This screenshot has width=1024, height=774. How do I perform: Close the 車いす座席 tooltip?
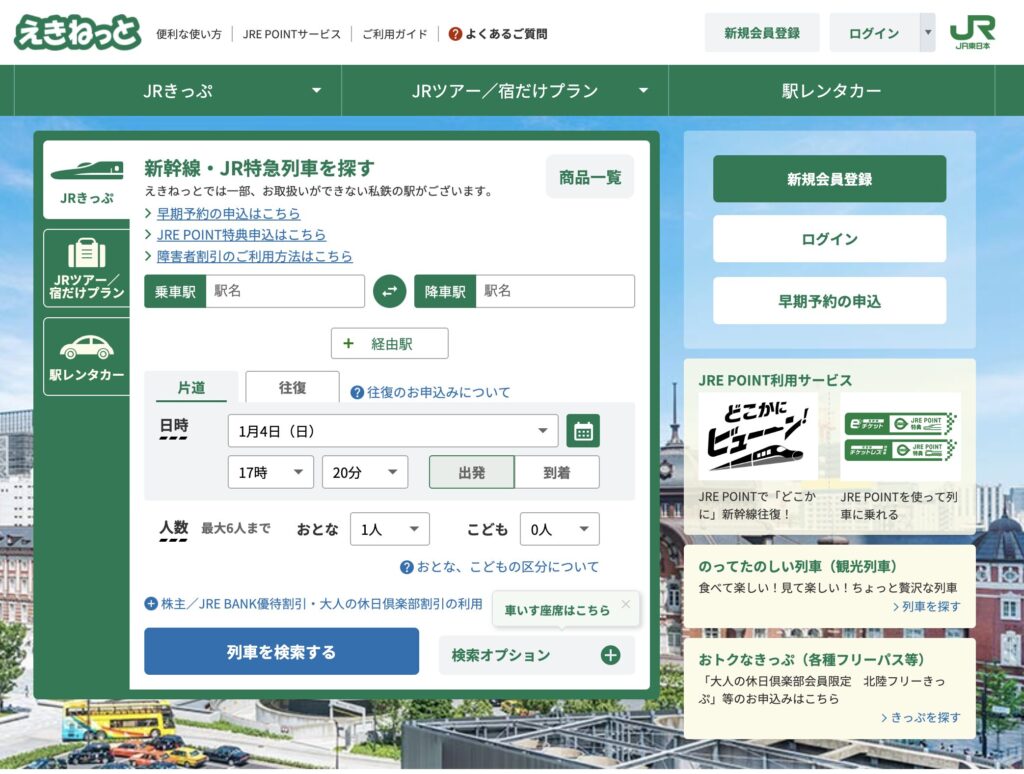click(626, 604)
